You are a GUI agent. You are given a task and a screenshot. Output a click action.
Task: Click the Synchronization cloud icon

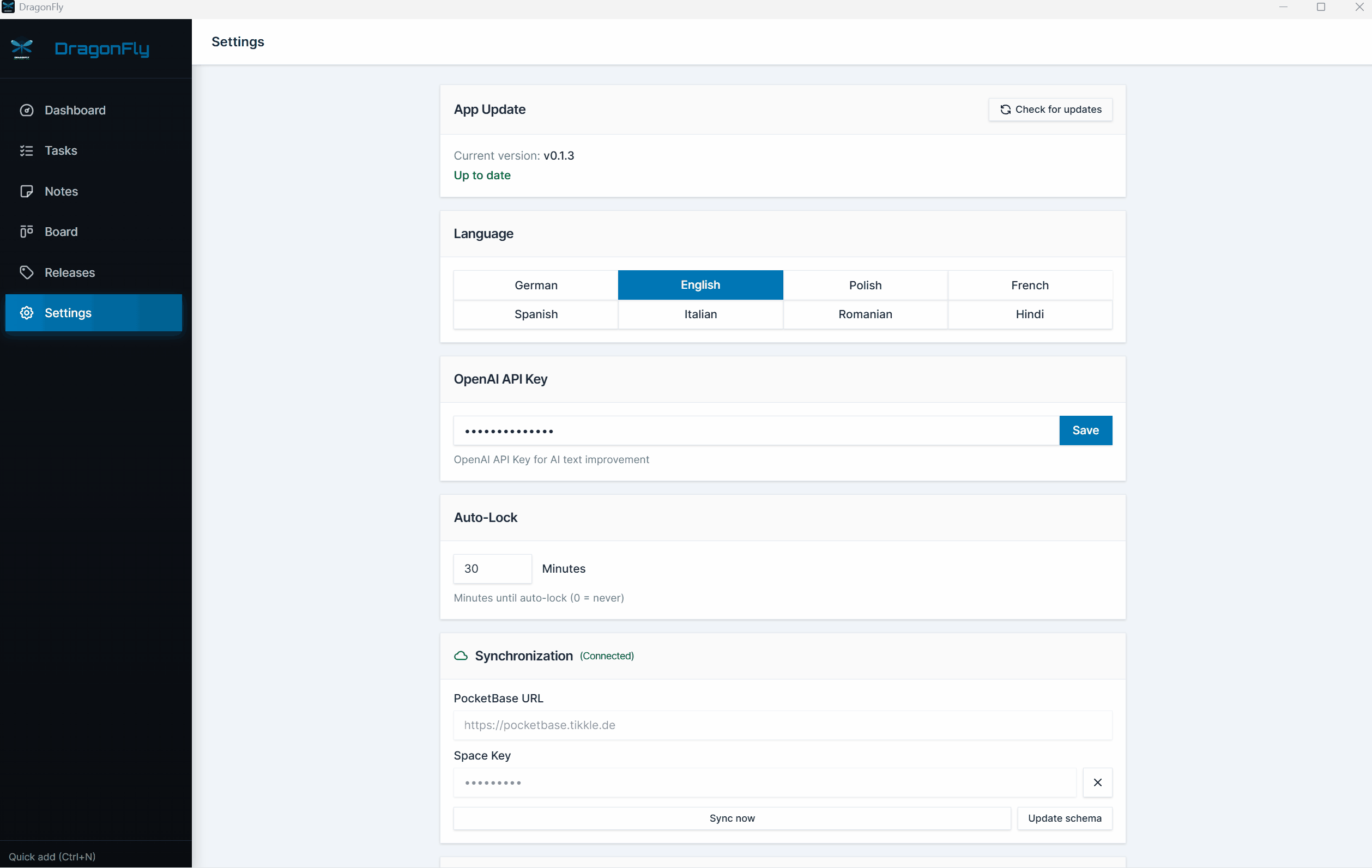click(461, 655)
